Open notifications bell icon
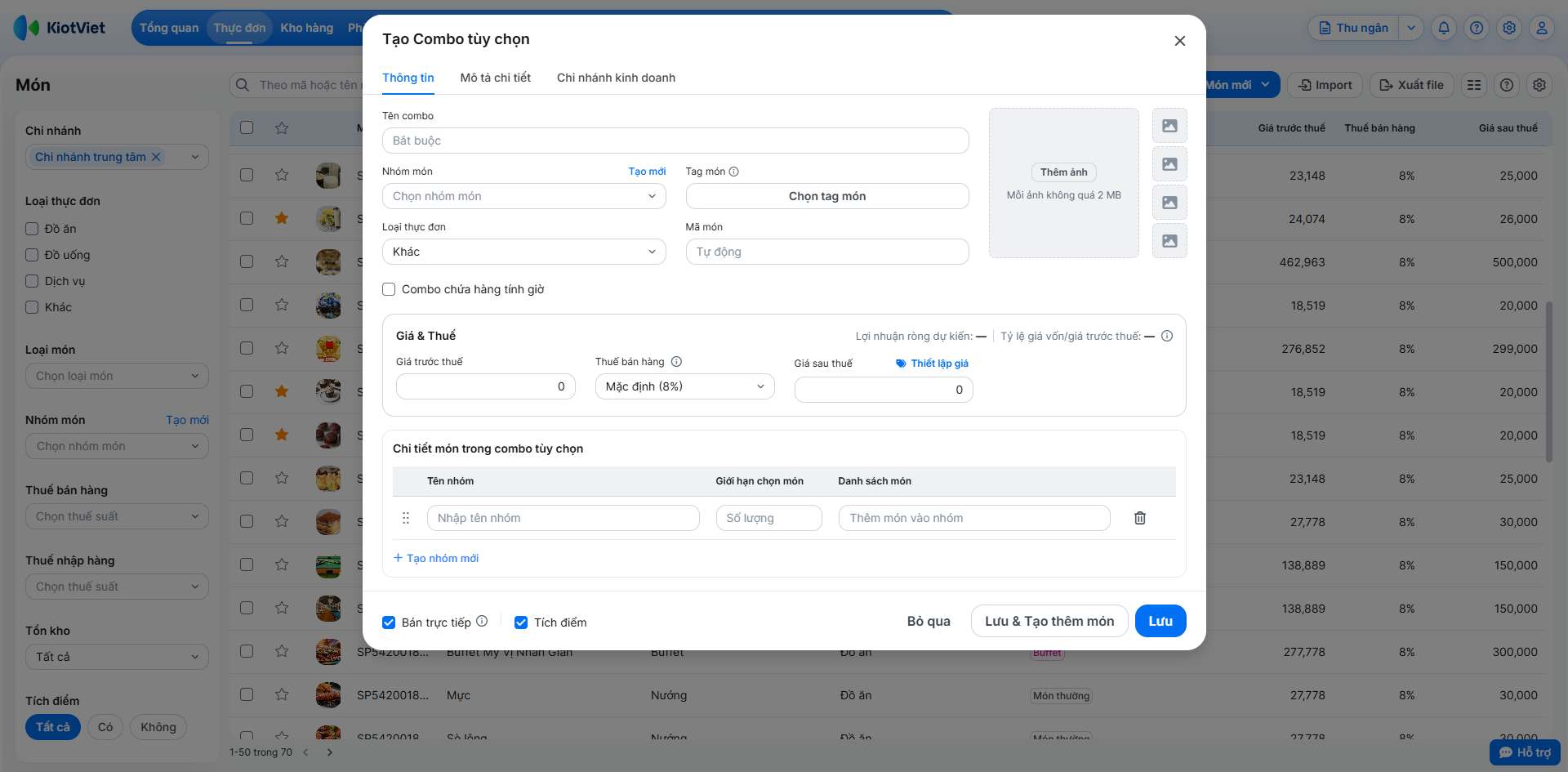1568x772 pixels. click(x=1444, y=28)
